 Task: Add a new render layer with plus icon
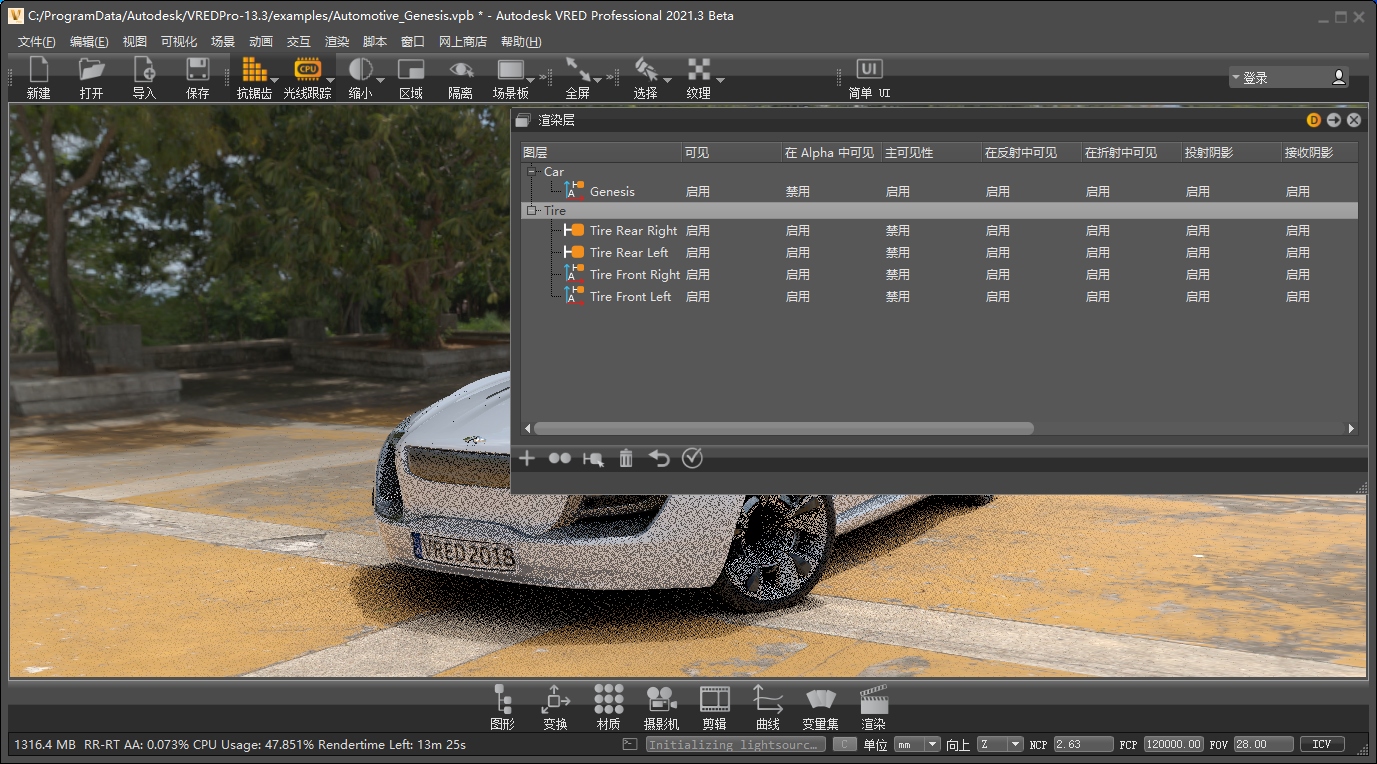click(527, 458)
